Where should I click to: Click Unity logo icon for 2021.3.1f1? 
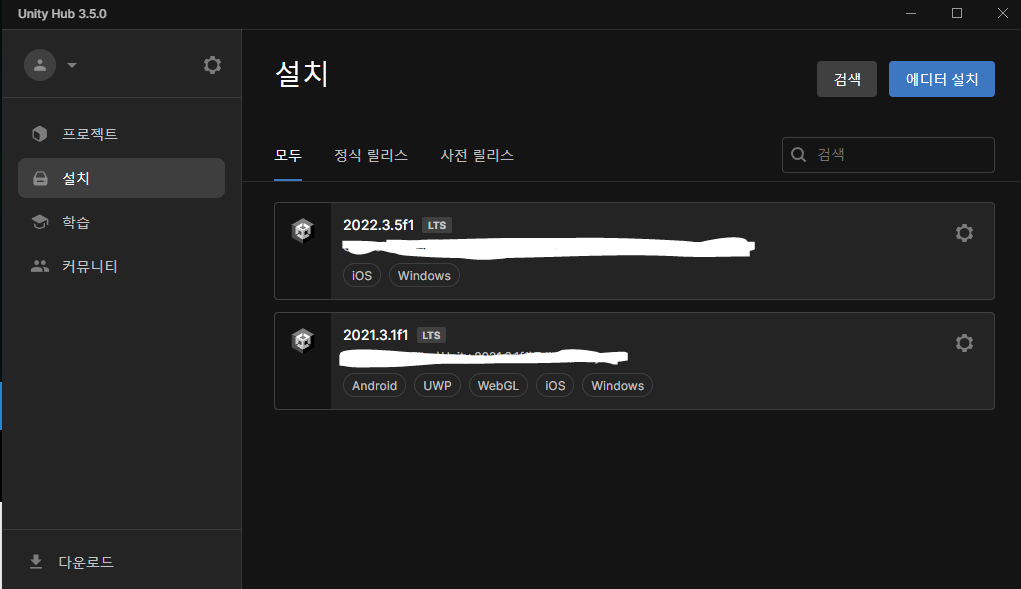coord(303,340)
